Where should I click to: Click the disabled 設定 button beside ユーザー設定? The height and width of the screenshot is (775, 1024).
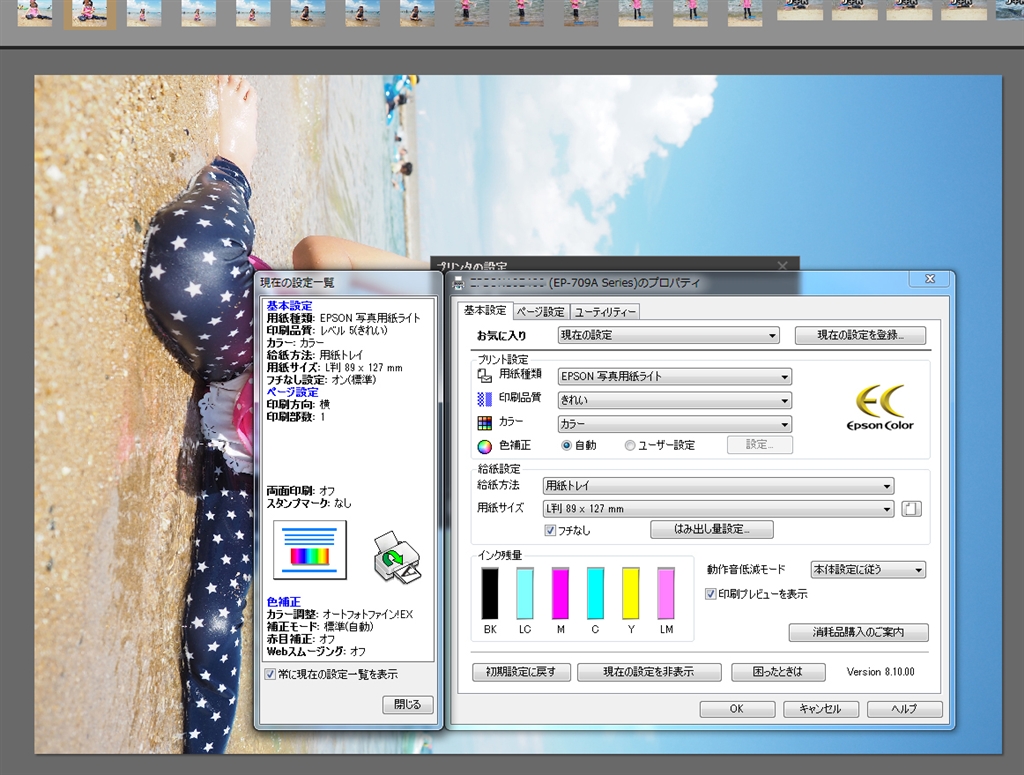(760, 445)
